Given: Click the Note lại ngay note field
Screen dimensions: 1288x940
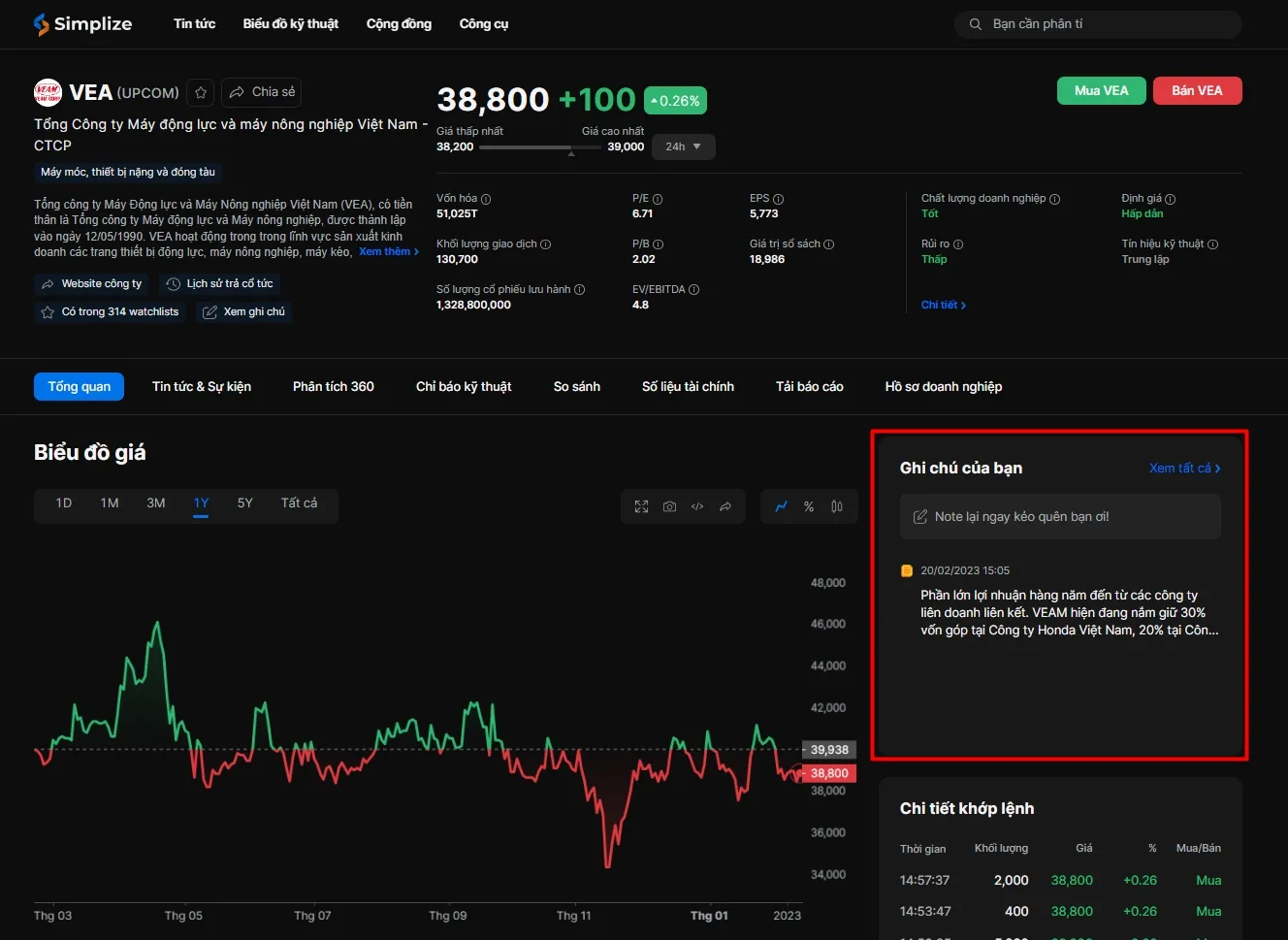Looking at the screenshot, I should click(1060, 517).
